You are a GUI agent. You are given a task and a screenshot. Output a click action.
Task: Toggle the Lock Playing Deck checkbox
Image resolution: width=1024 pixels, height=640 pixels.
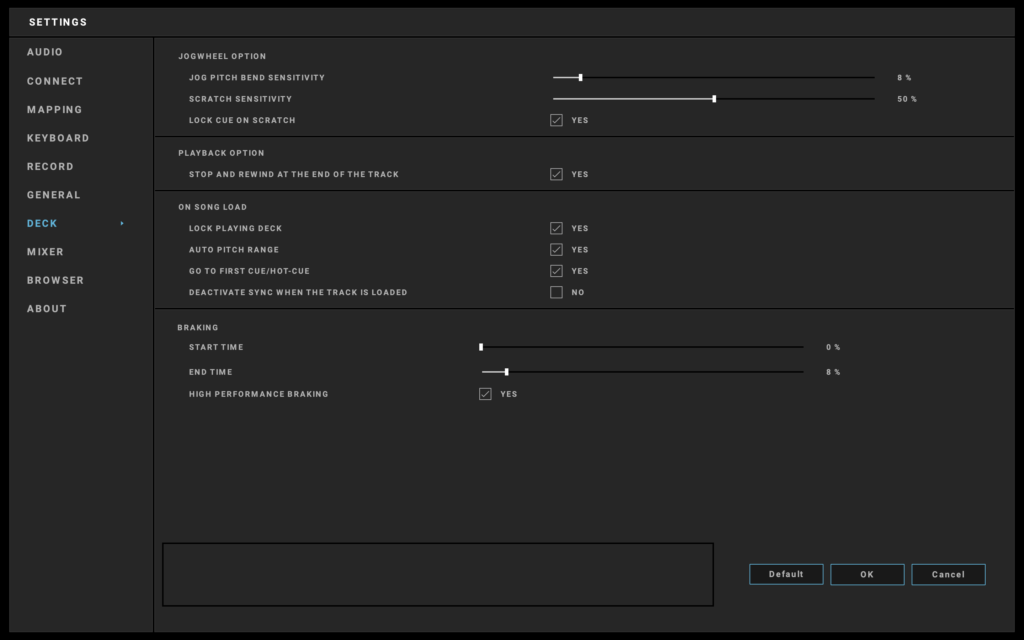tap(556, 229)
